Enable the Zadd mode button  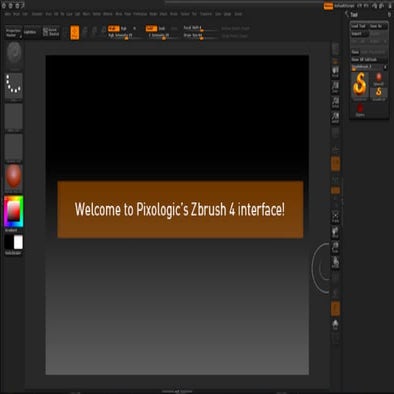(151, 29)
